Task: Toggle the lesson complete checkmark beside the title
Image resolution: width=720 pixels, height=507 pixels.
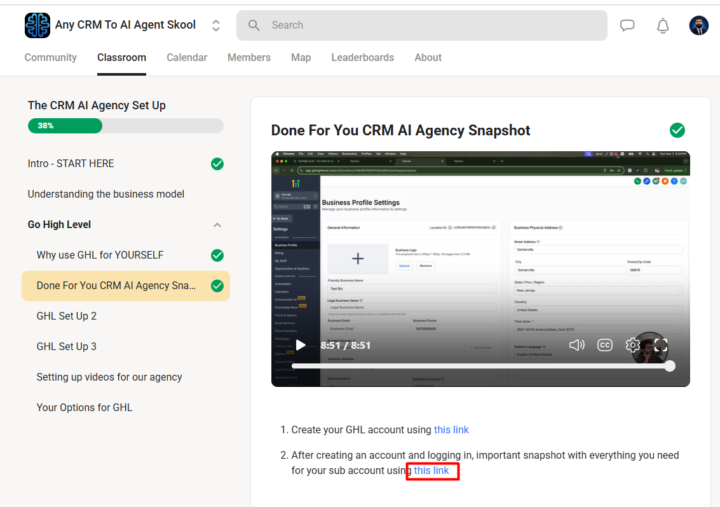Action: [677, 130]
